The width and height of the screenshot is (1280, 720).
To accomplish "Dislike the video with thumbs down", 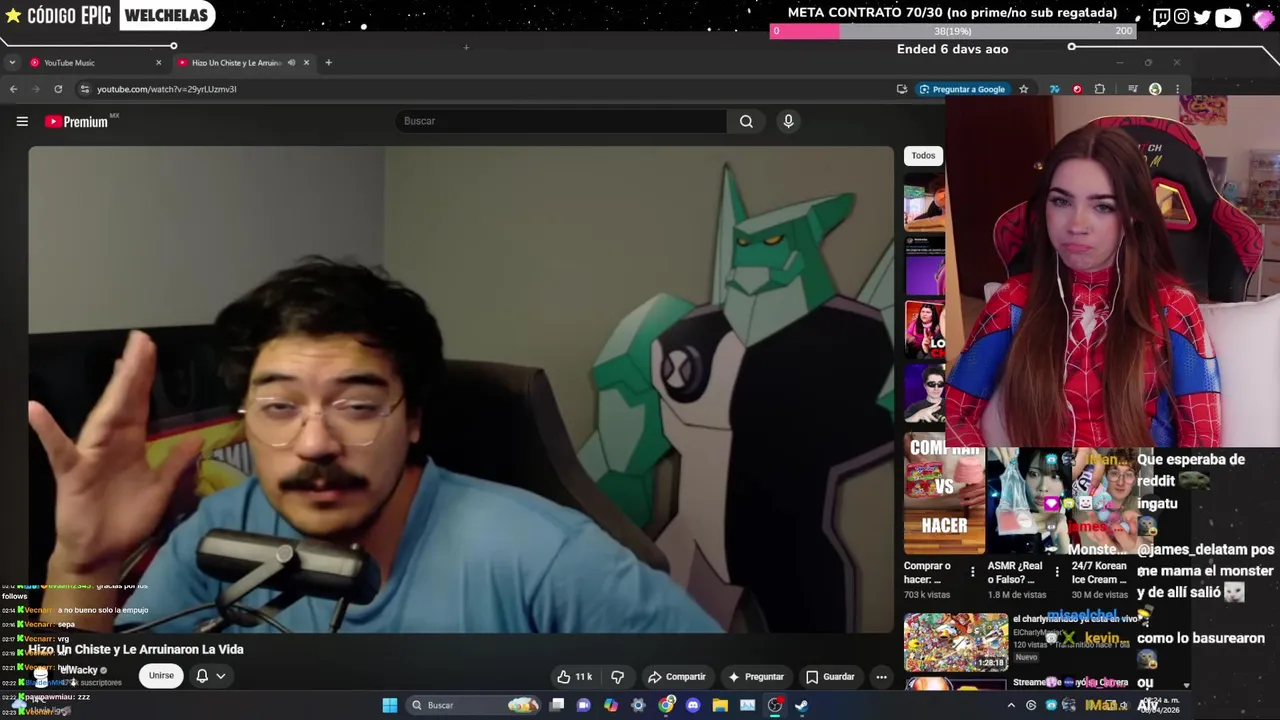I will (x=617, y=677).
